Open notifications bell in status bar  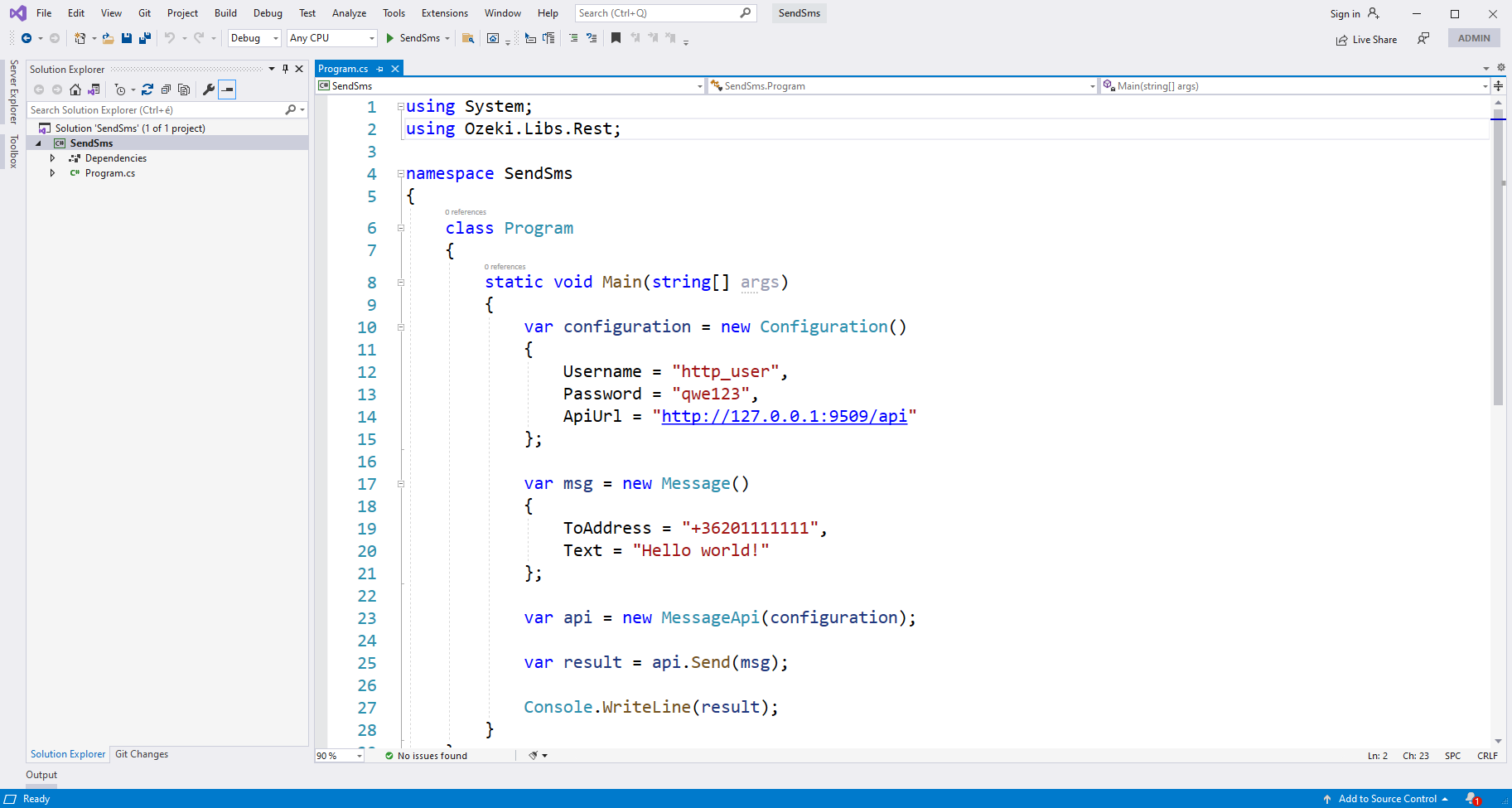[1472, 799]
